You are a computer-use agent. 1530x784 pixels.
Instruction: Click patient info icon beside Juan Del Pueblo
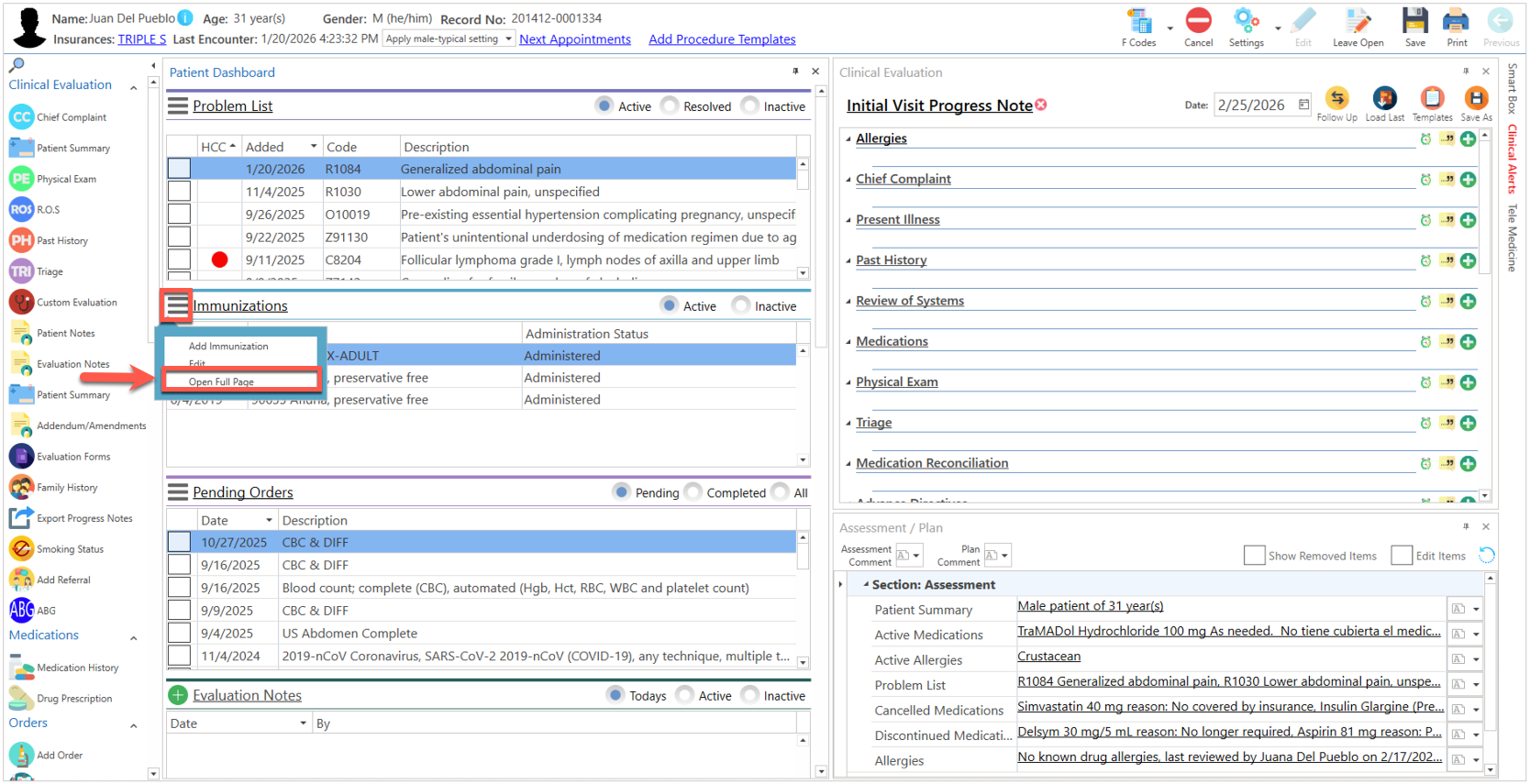[x=185, y=17]
